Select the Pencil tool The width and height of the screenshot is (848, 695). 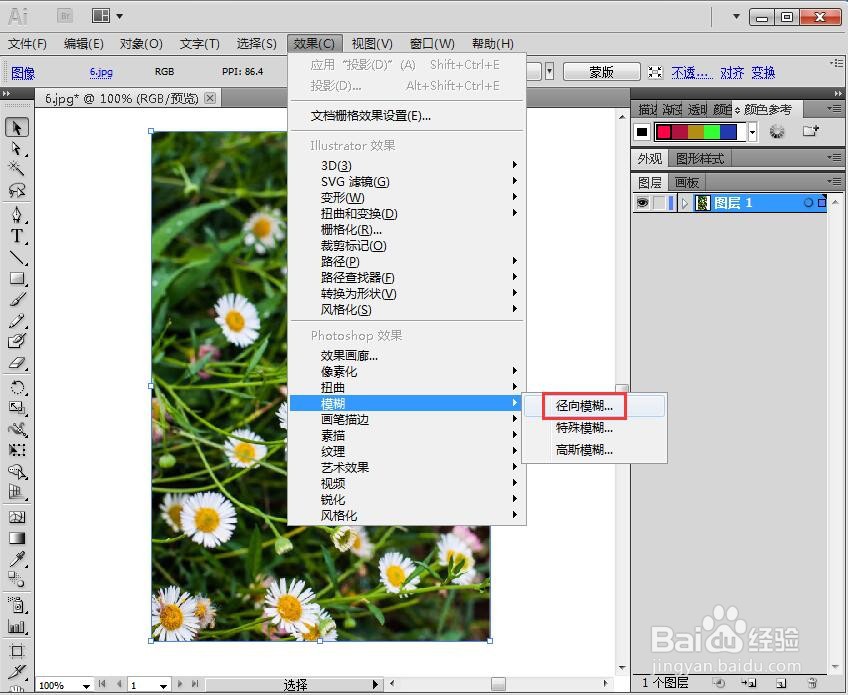tap(17, 320)
